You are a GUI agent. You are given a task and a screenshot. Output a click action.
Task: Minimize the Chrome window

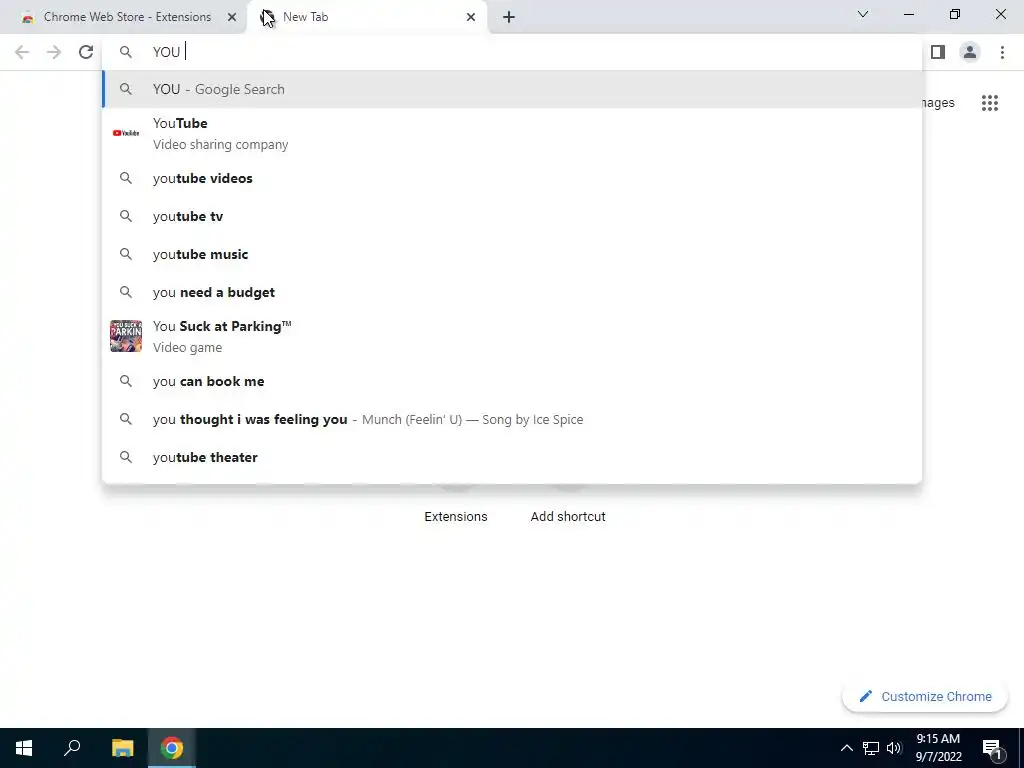[x=909, y=14]
